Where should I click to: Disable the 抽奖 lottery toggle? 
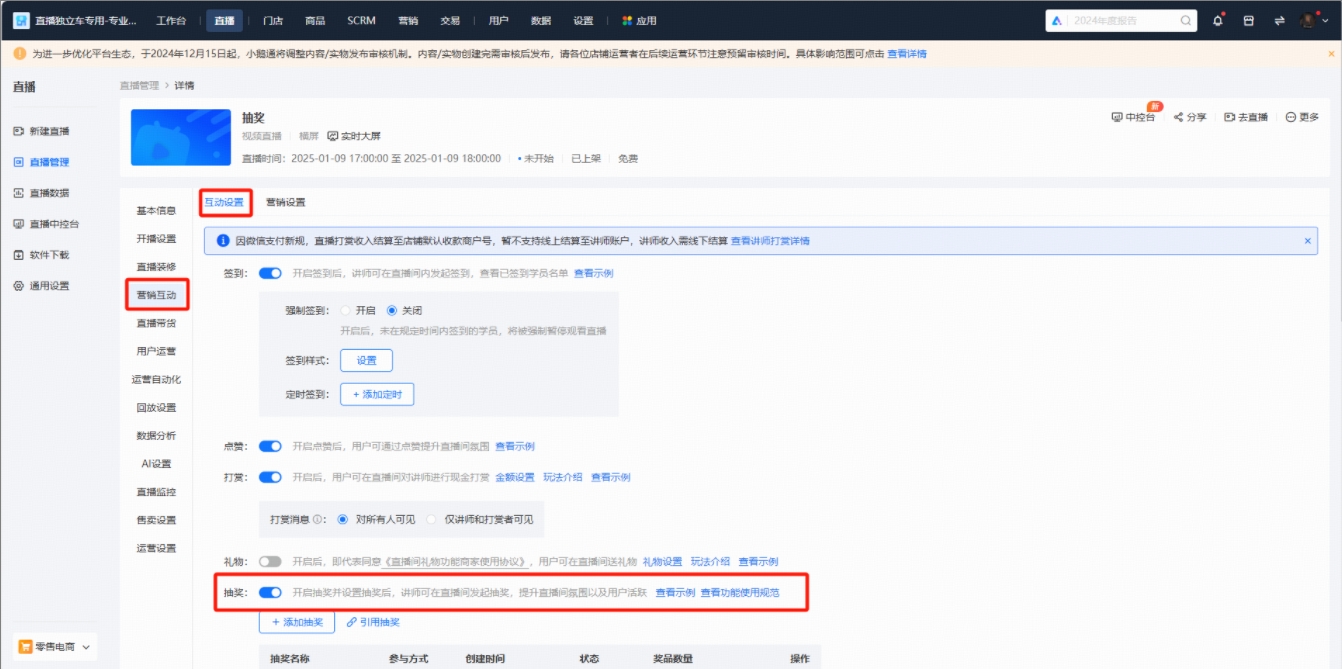point(270,592)
